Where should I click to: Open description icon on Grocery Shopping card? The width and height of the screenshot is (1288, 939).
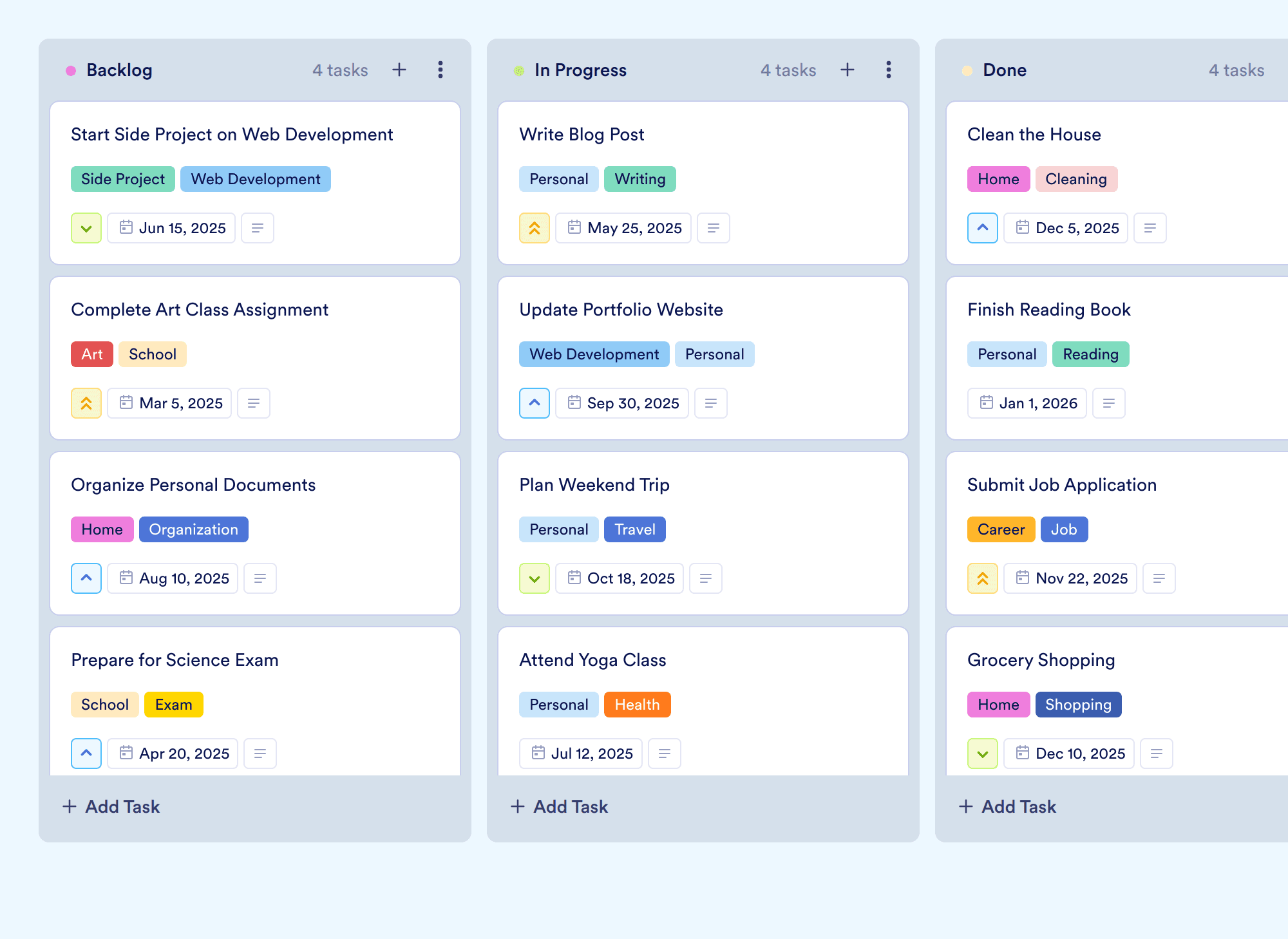click(1157, 754)
